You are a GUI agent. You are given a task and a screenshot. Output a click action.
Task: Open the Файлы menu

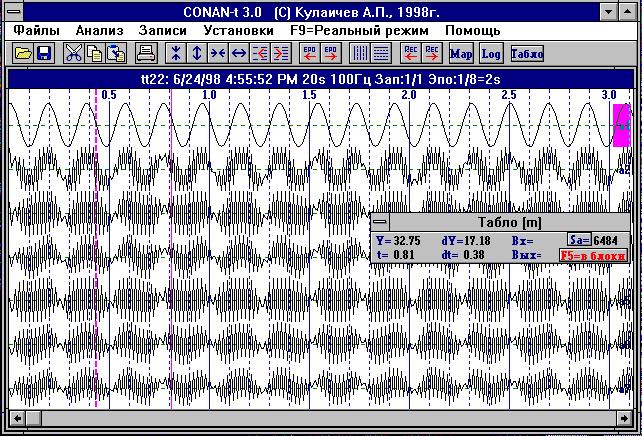[37, 31]
